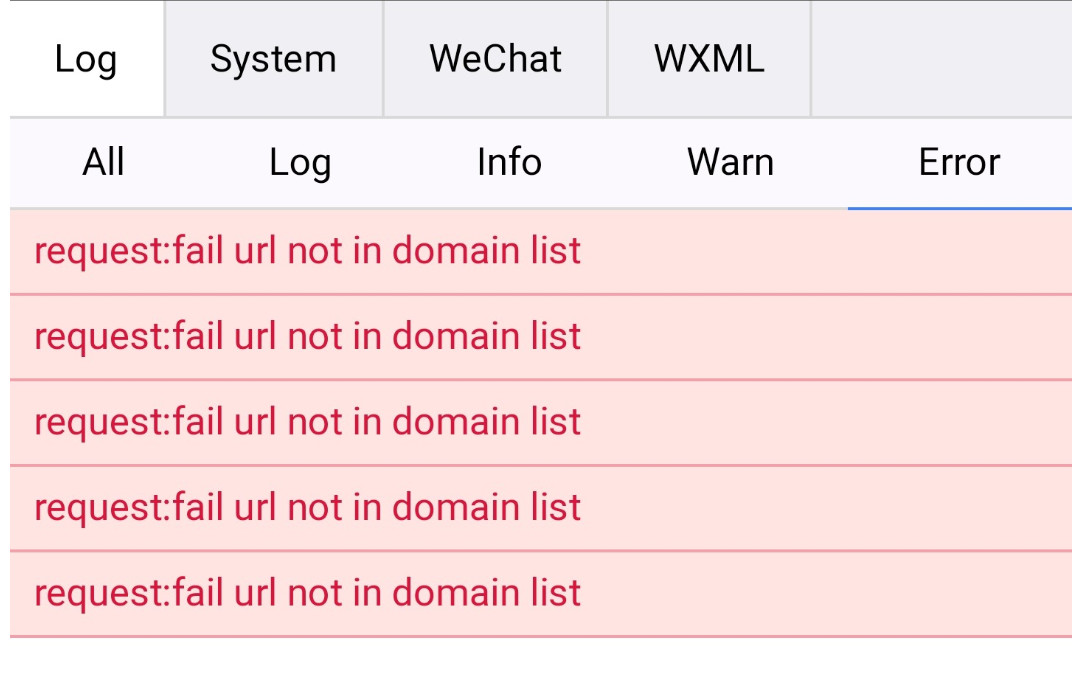Select the WXML tab

tap(709, 59)
